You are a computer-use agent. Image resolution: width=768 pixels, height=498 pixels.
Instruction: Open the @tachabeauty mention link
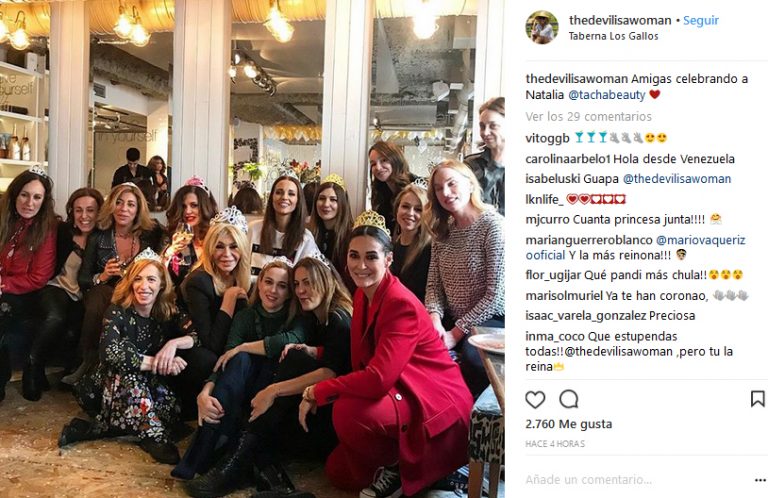(607, 95)
